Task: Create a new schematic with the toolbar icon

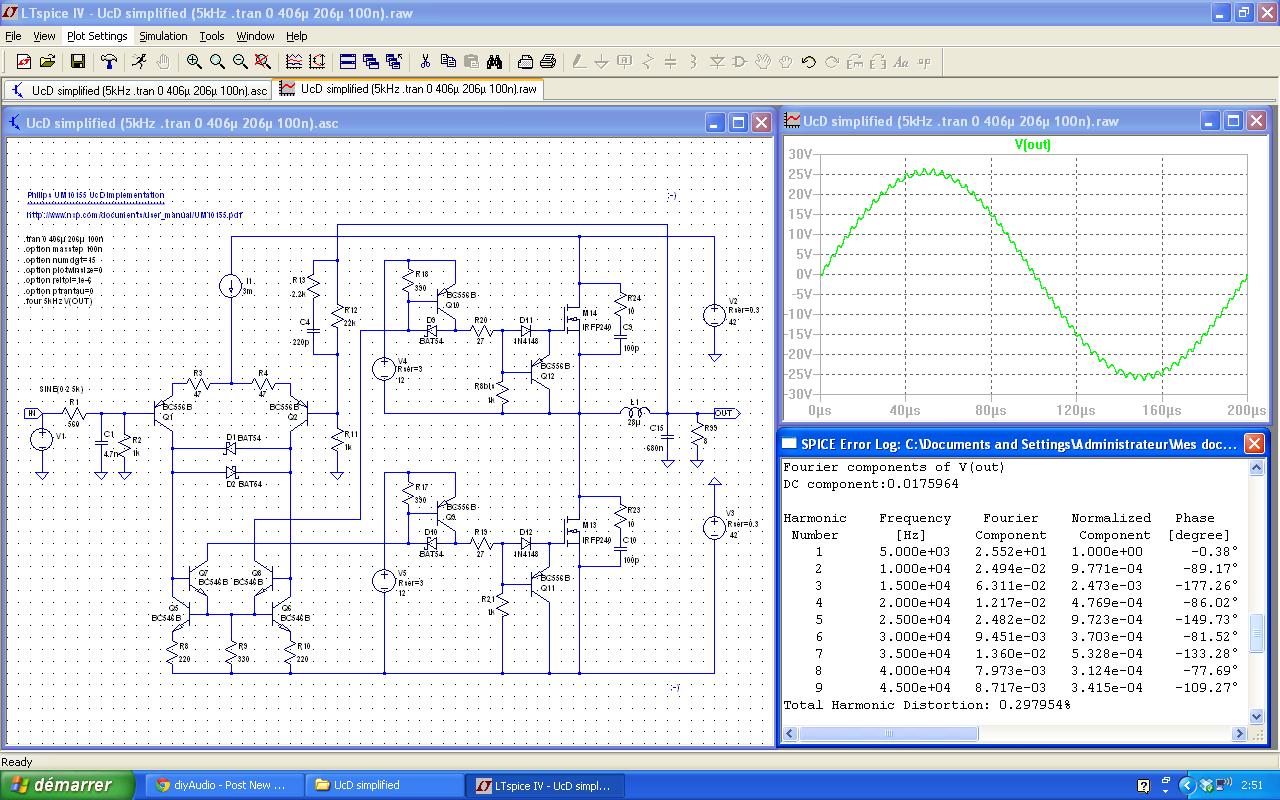Action: click(23, 62)
